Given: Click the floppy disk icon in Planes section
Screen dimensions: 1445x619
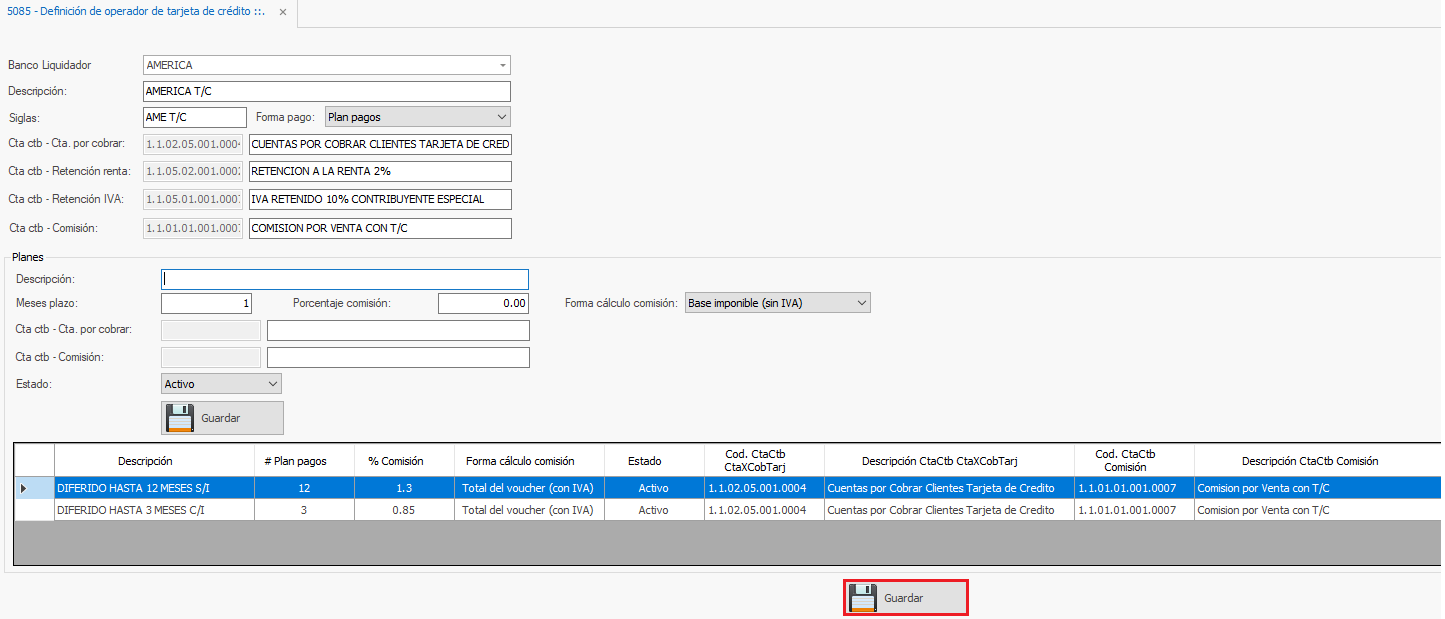Looking at the screenshot, I should click(x=180, y=418).
